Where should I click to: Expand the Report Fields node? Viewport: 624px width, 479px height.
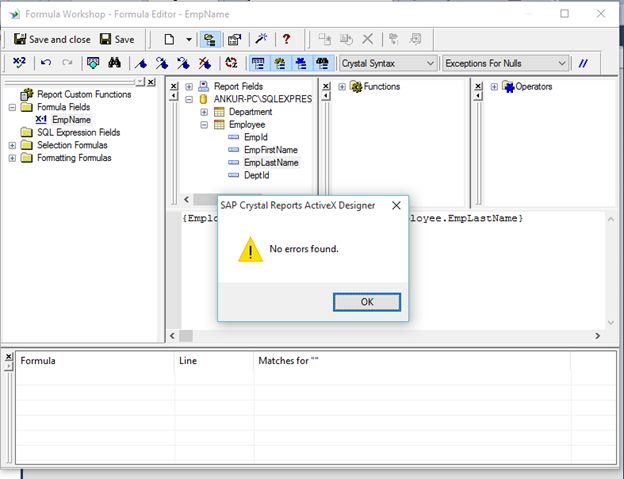(189, 86)
